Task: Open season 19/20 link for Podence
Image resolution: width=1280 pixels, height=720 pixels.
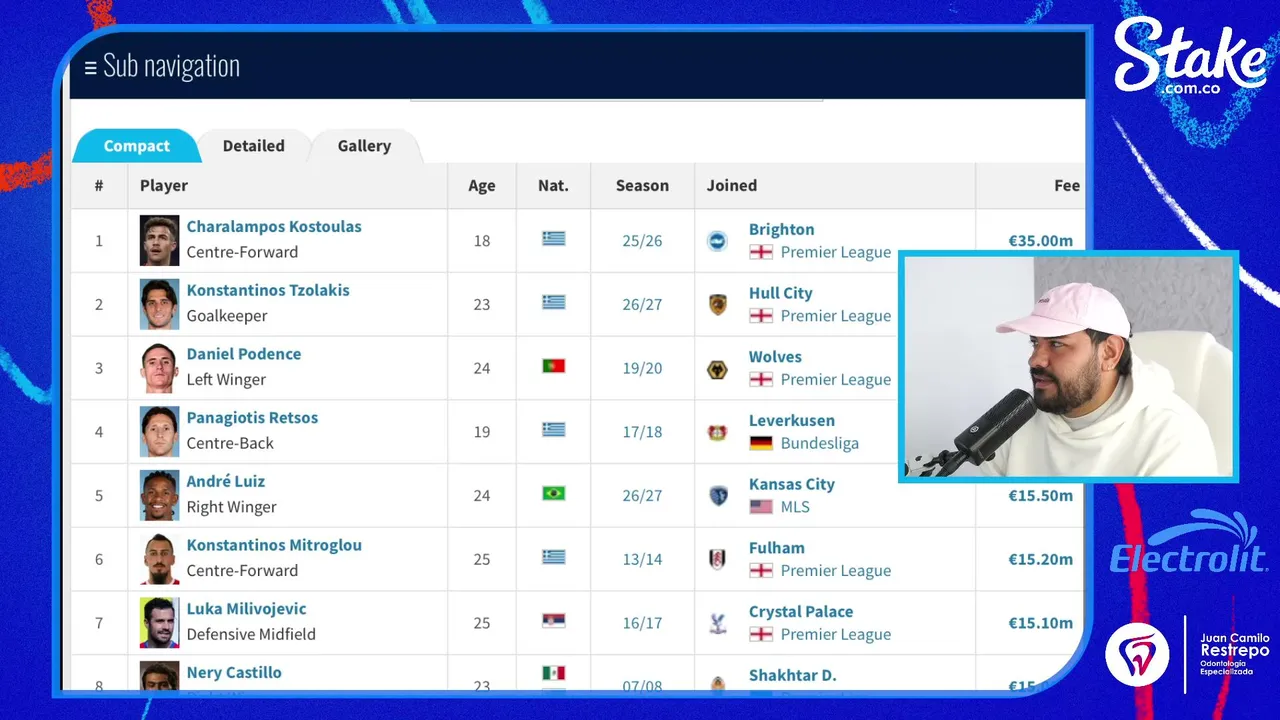Action: [x=642, y=368]
